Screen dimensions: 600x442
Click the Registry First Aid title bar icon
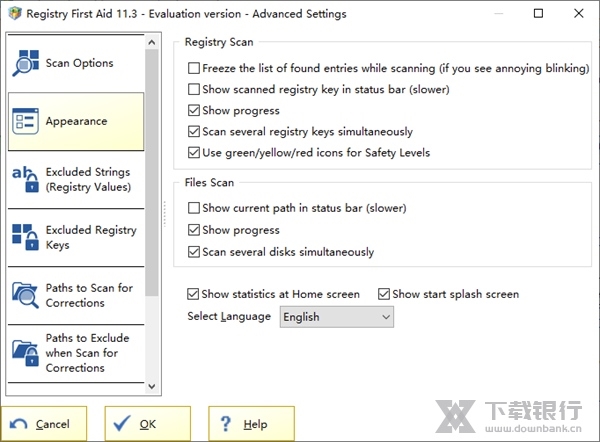pos(13,14)
